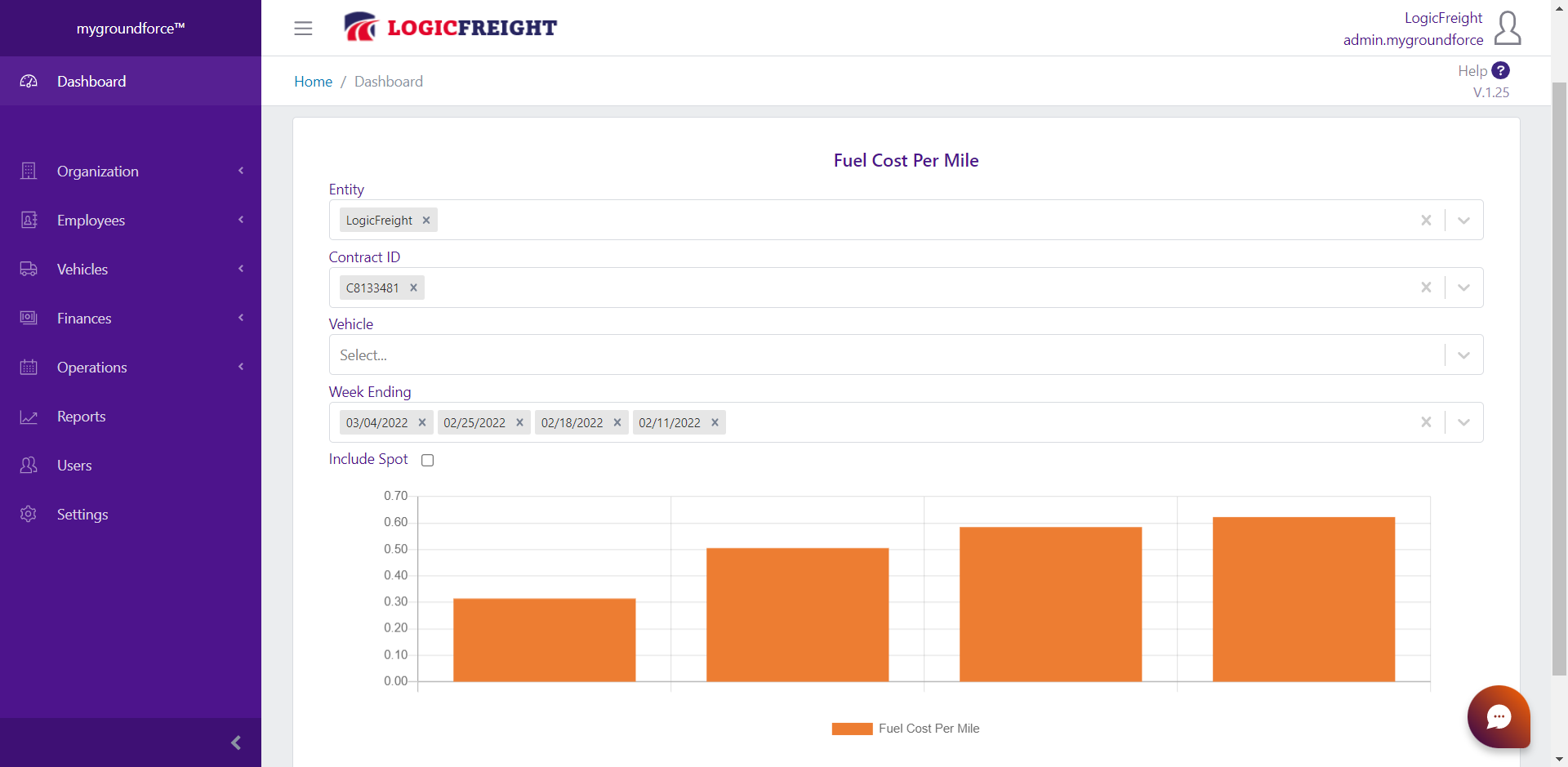Select Finances in the sidebar
The height and width of the screenshot is (767, 1568).
click(x=131, y=319)
